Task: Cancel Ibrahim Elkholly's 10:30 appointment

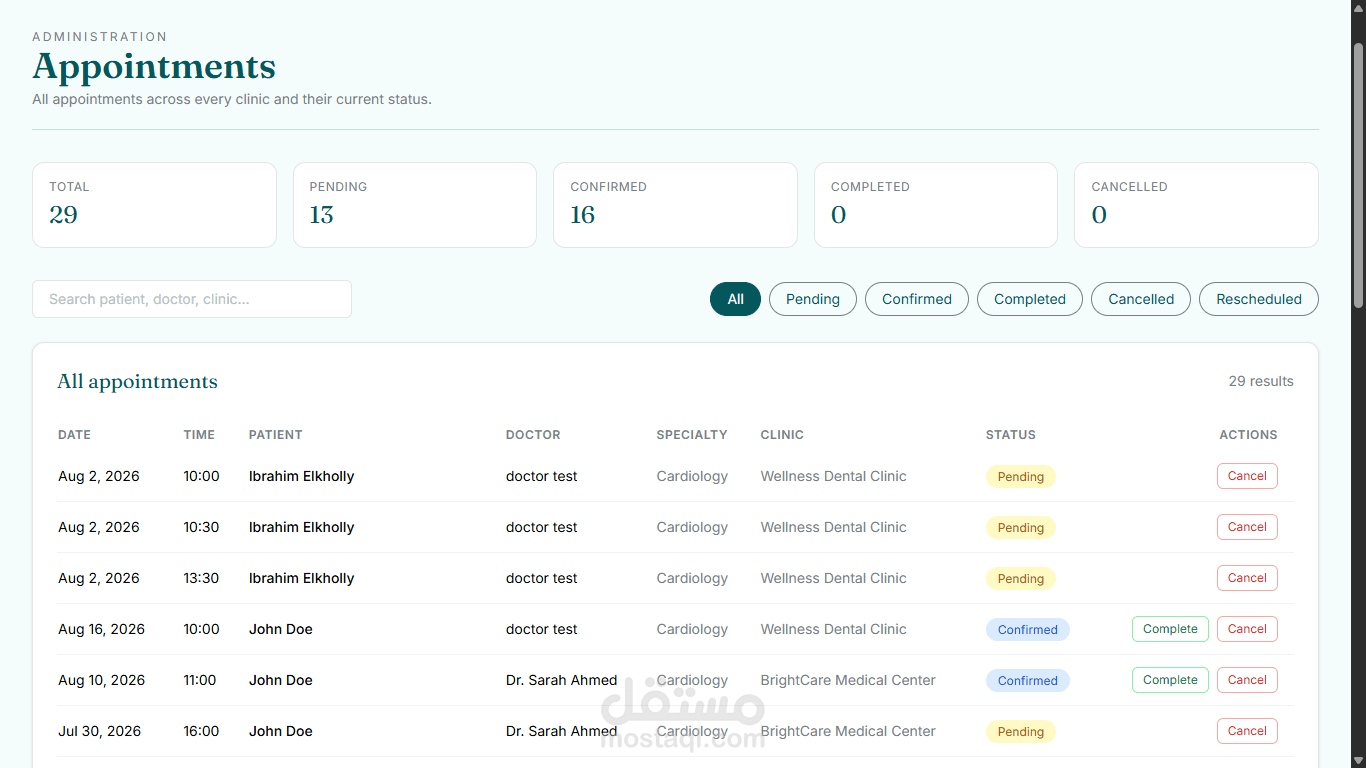Action: coord(1247,527)
